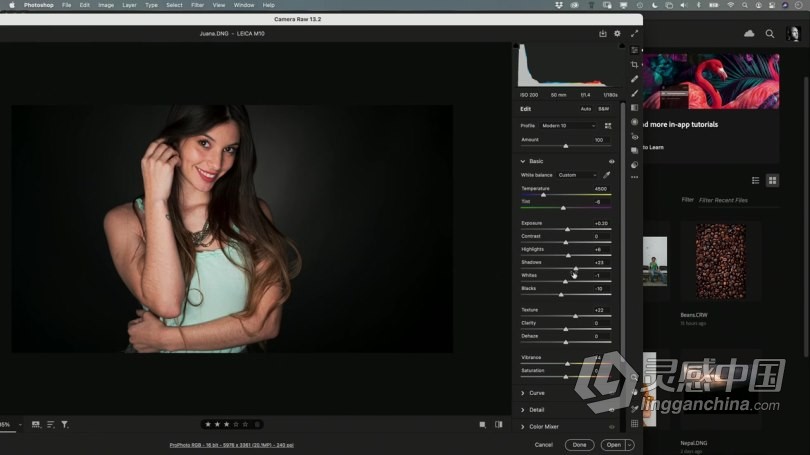Viewport: 810px width, 455px height.
Task: Open the profile browser grid icon
Action: pos(606,126)
